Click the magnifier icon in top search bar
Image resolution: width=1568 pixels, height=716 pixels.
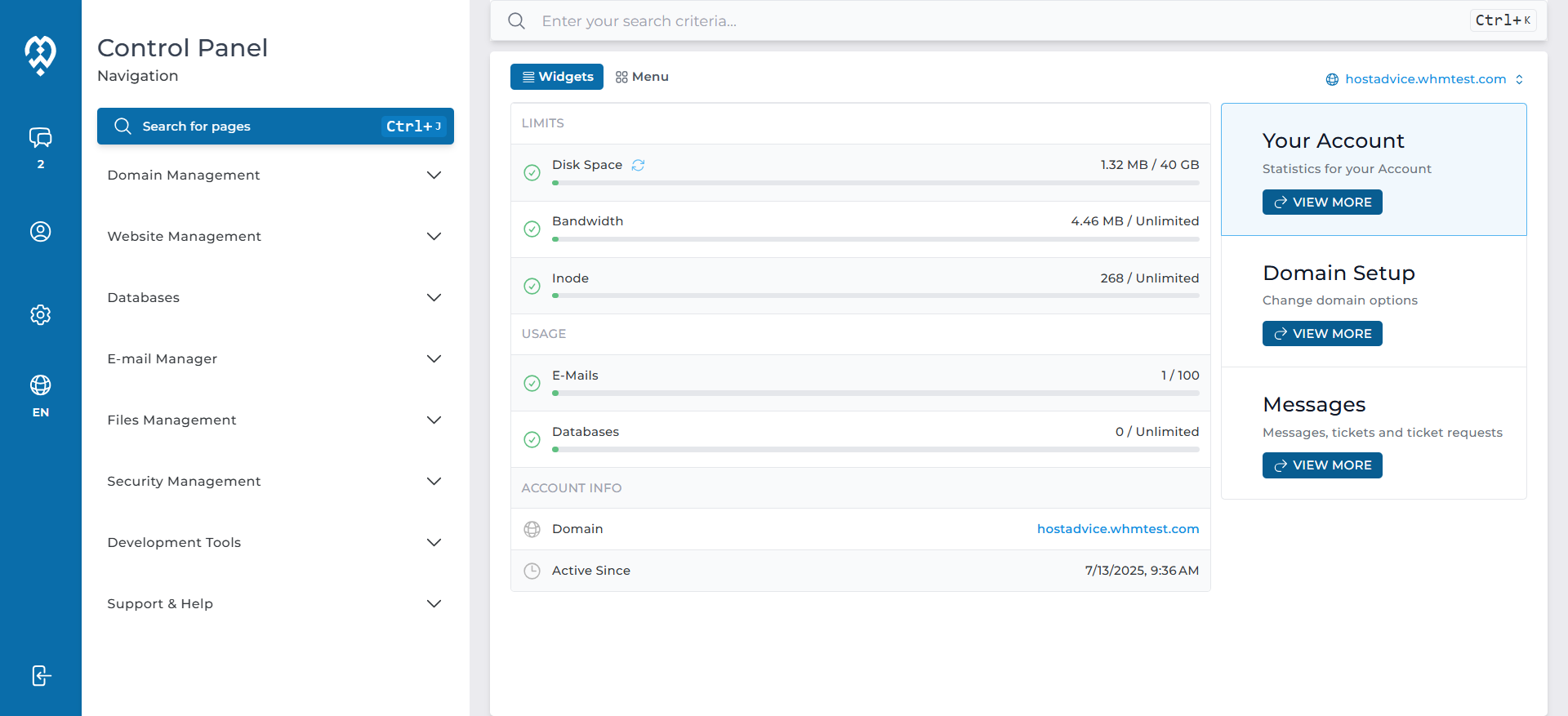(516, 20)
